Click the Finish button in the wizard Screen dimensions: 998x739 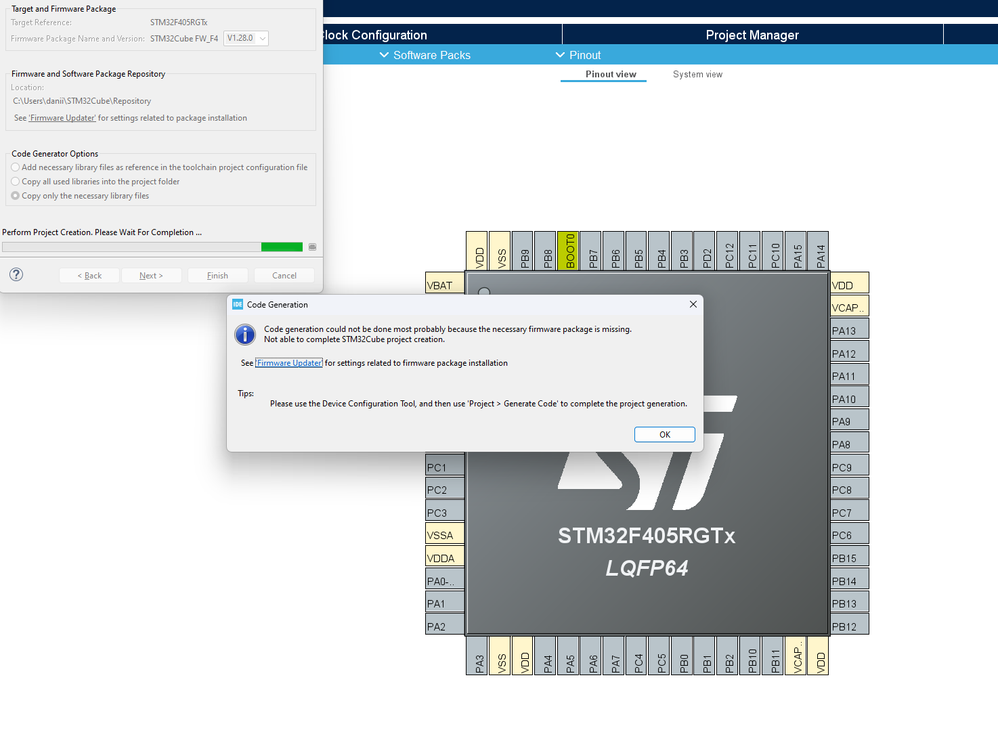coord(218,276)
